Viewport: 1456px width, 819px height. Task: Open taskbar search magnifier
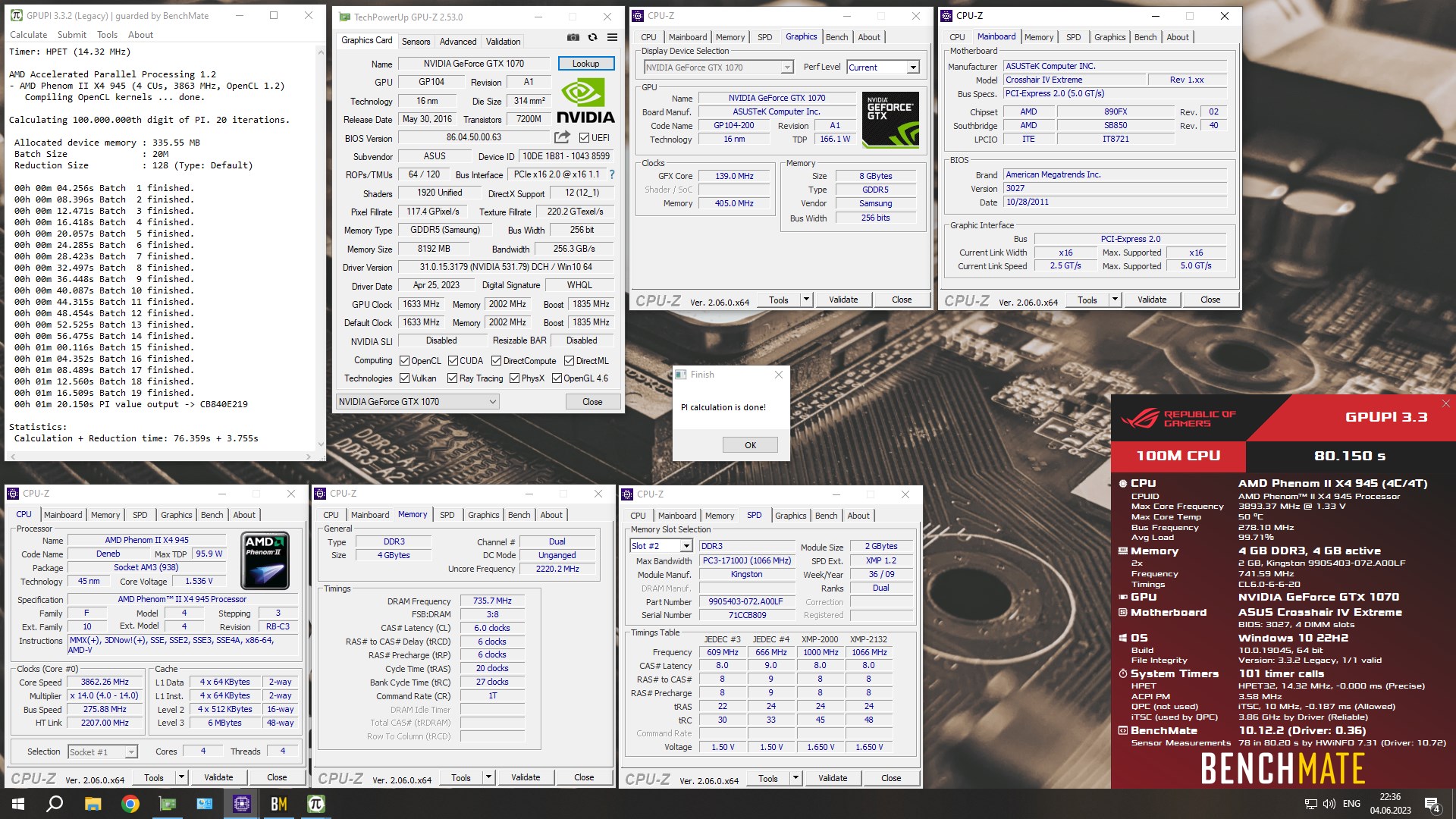[55, 804]
